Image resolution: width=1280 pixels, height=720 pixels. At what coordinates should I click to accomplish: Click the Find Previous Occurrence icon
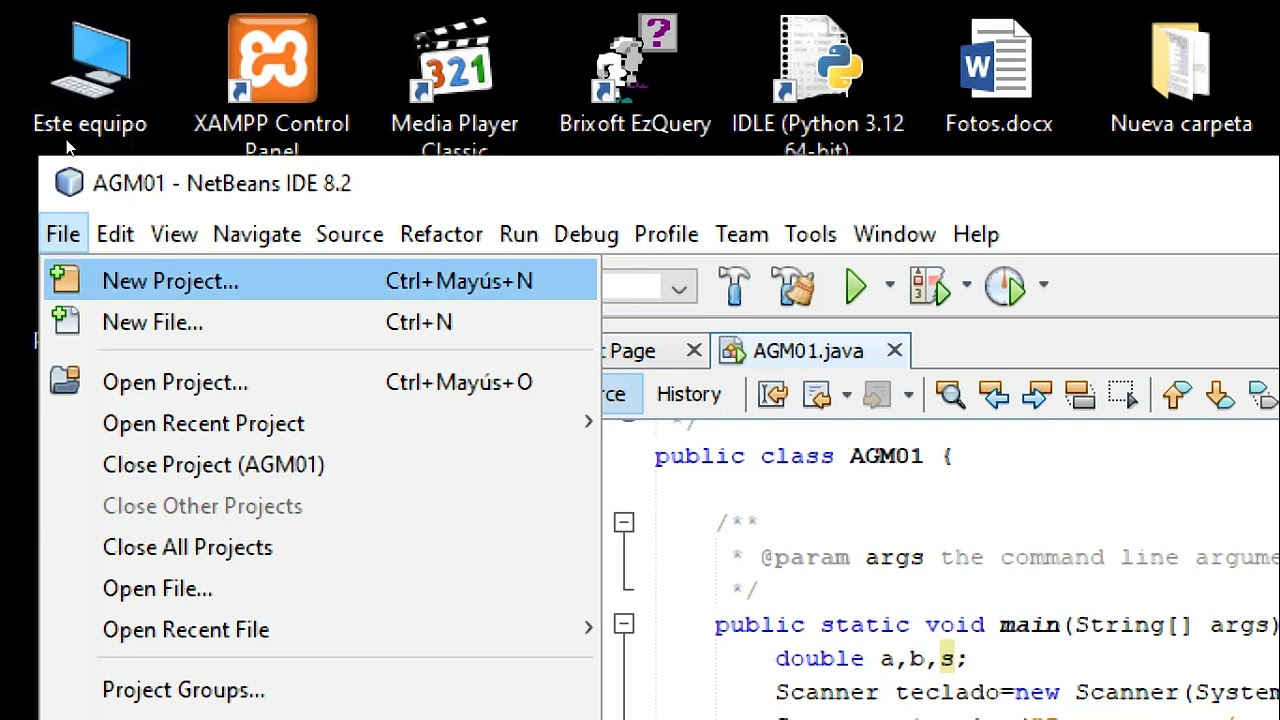click(x=993, y=395)
